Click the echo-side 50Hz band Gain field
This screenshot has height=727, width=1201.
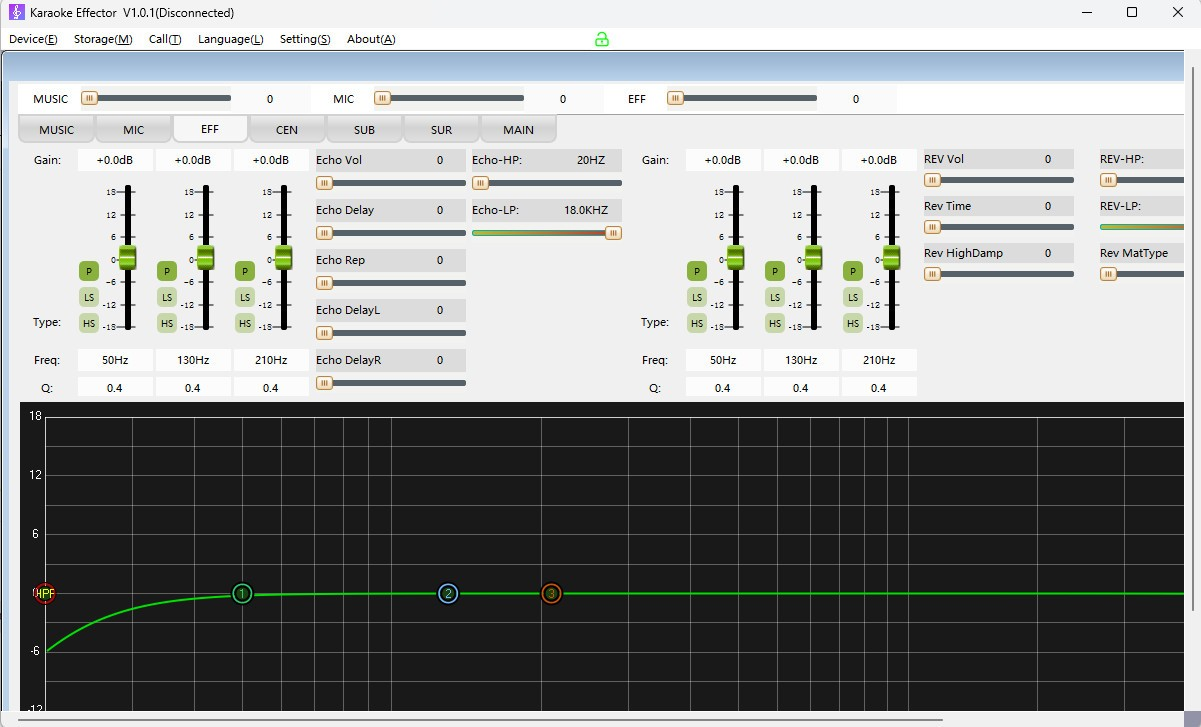(115, 160)
